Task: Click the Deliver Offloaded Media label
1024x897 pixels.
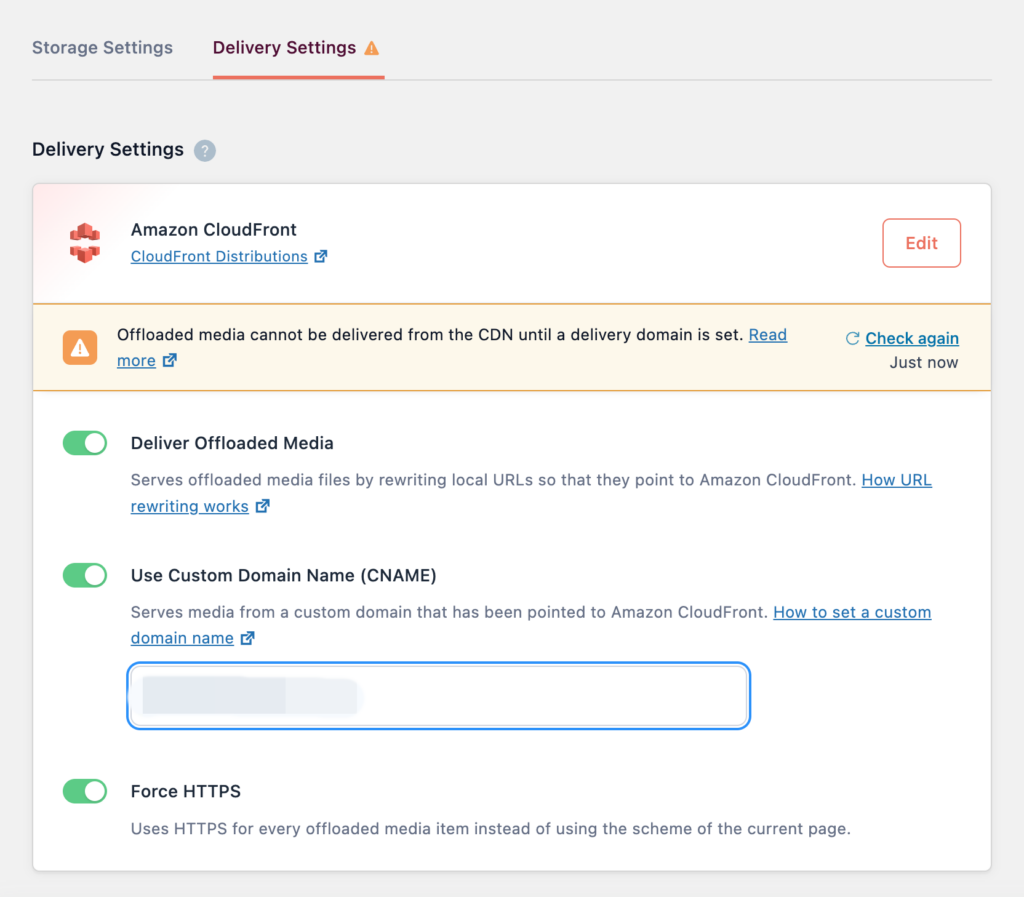Action: pos(232,443)
